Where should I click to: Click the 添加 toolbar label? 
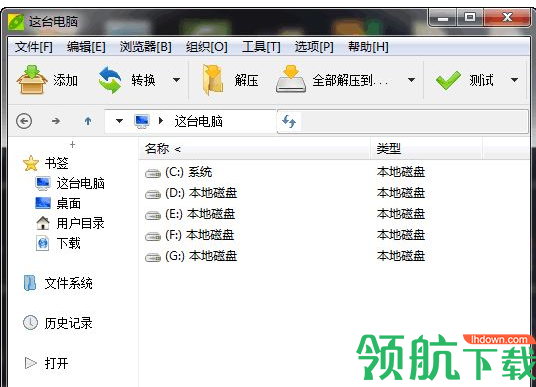pos(66,80)
